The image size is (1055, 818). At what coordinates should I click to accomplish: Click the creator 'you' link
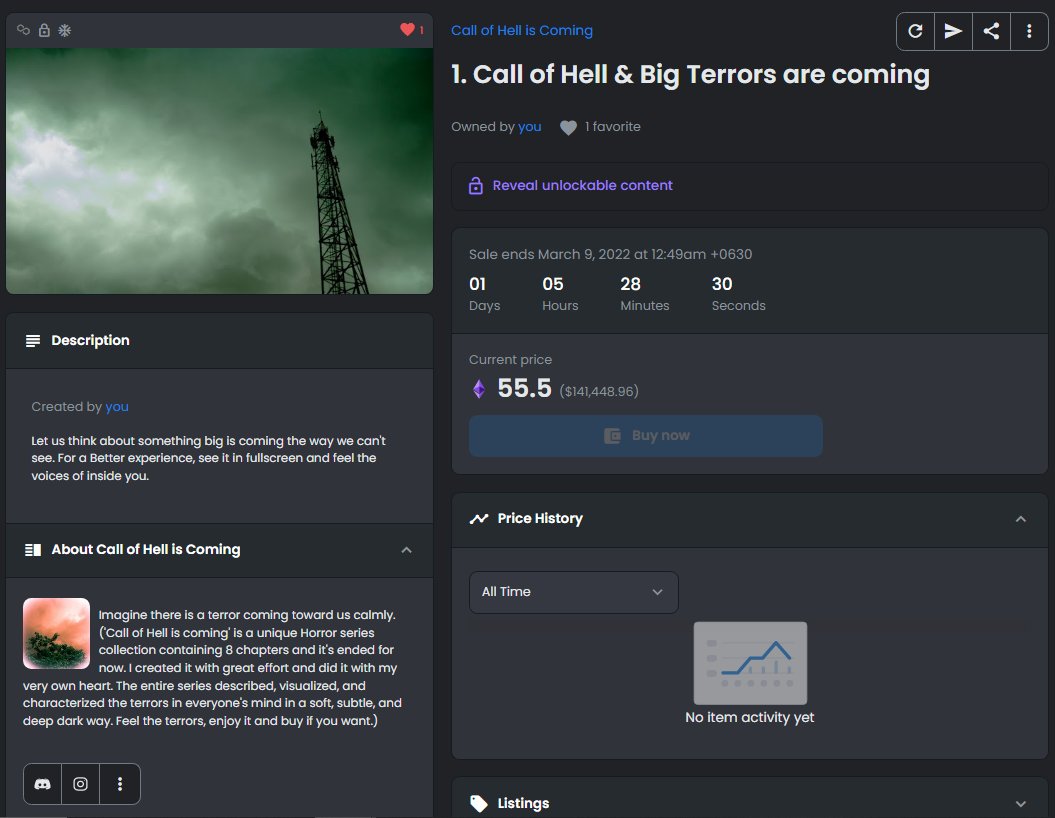pyautogui.click(x=116, y=407)
